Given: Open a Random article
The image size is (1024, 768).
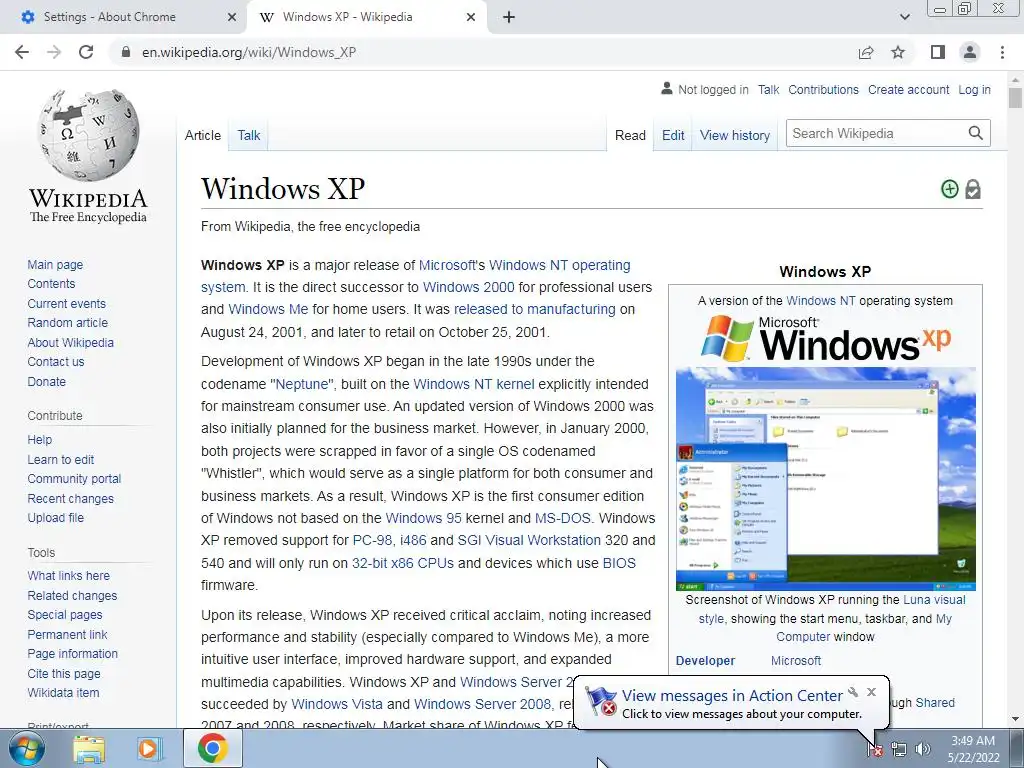Looking at the screenshot, I should click(x=67, y=323).
